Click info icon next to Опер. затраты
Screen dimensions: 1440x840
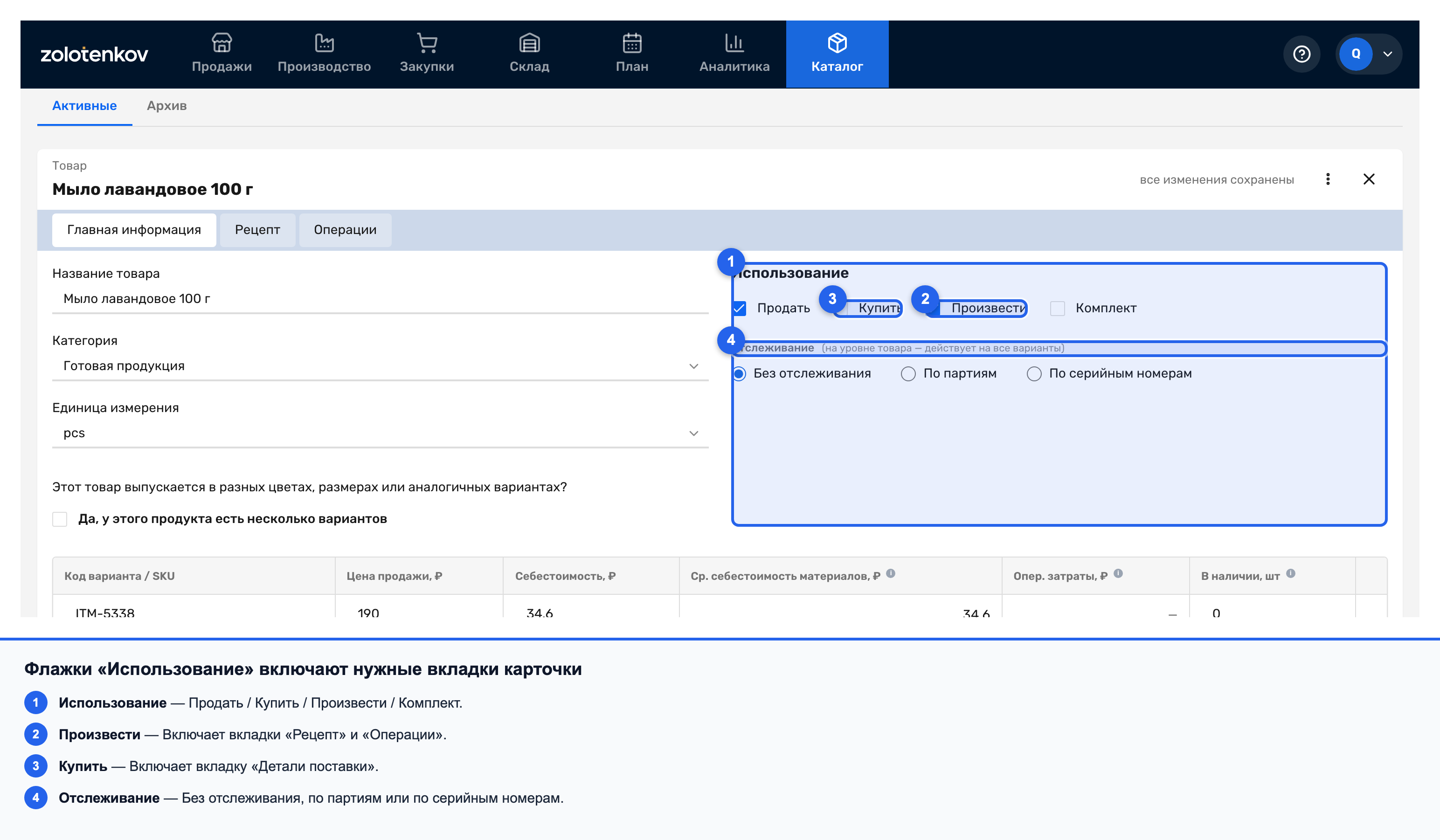(x=1118, y=573)
